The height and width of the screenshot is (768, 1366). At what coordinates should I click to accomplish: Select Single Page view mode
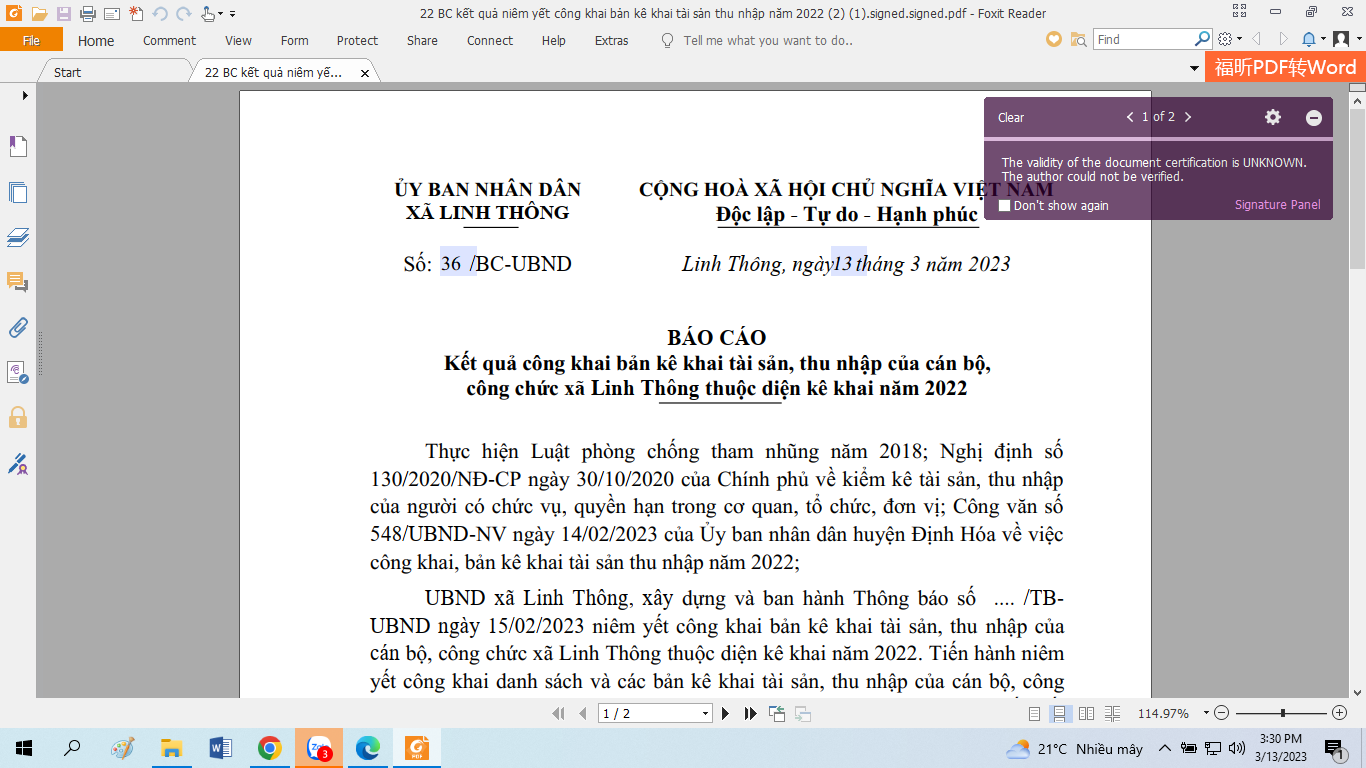pyautogui.click(x=1034, y=713)
